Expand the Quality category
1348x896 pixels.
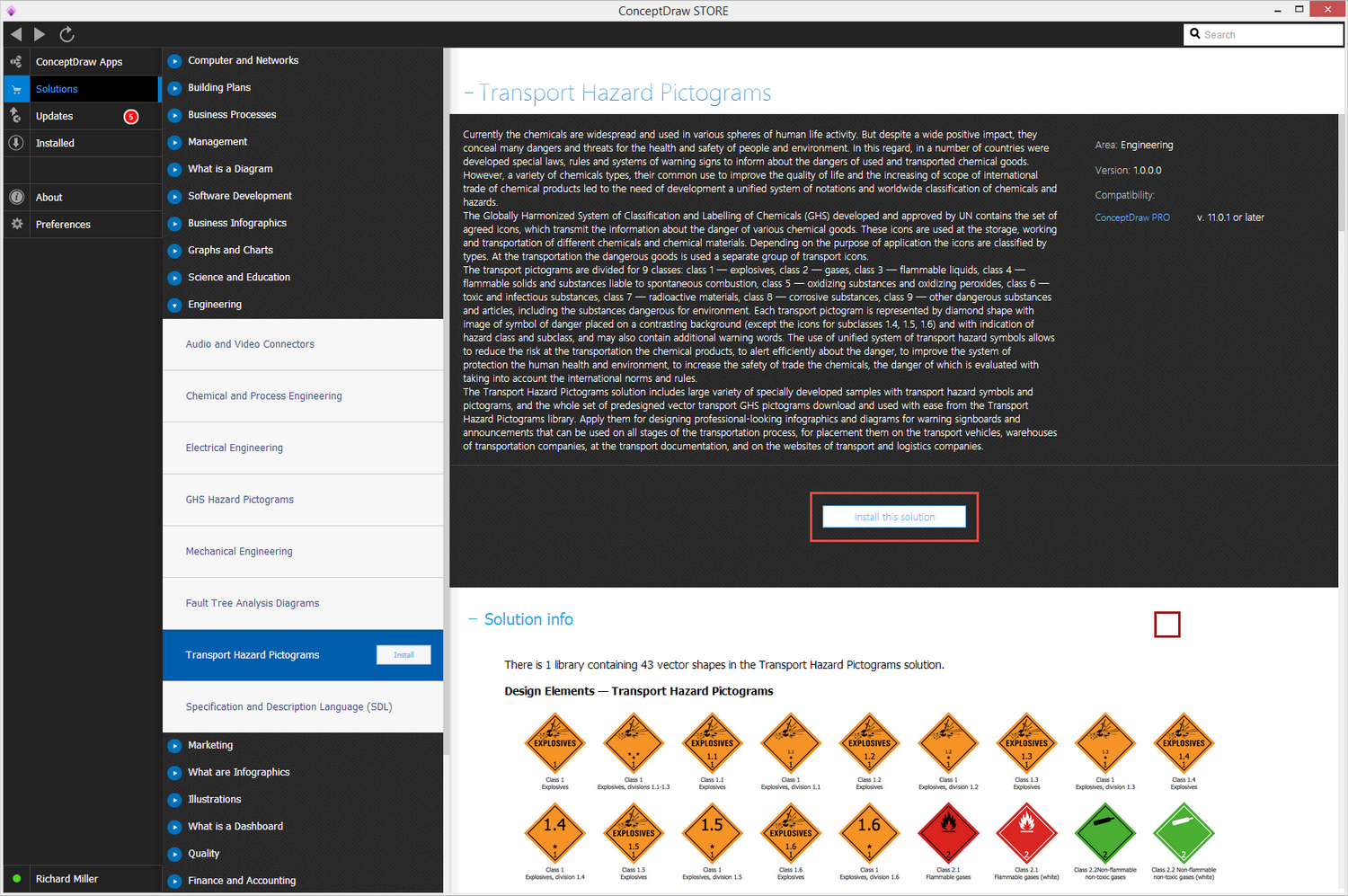(x=175, y=854)
